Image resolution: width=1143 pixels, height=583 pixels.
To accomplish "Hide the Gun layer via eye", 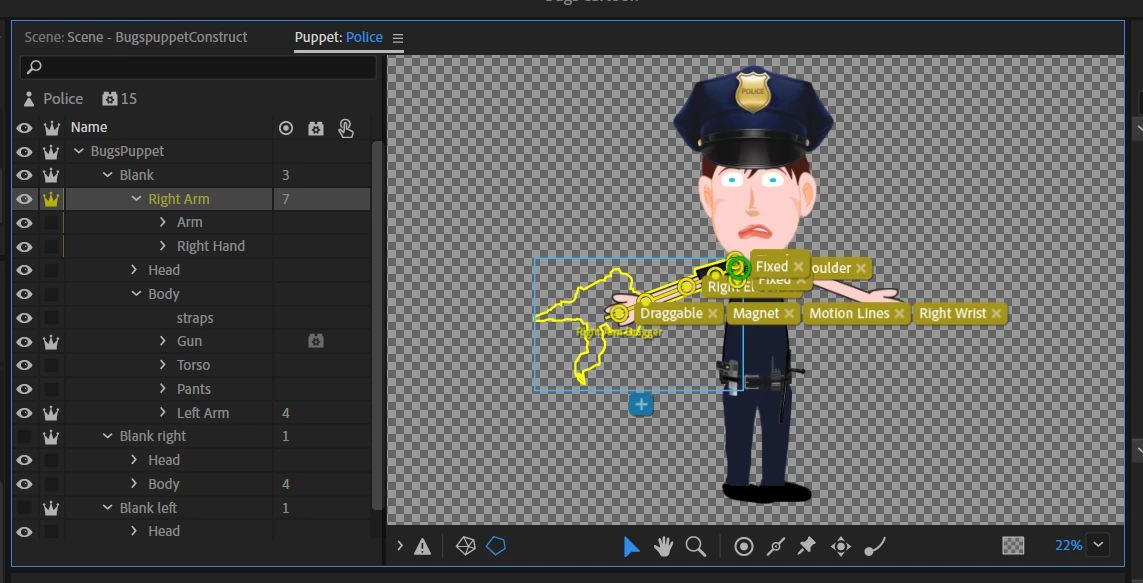I will [x=24, y=342].
